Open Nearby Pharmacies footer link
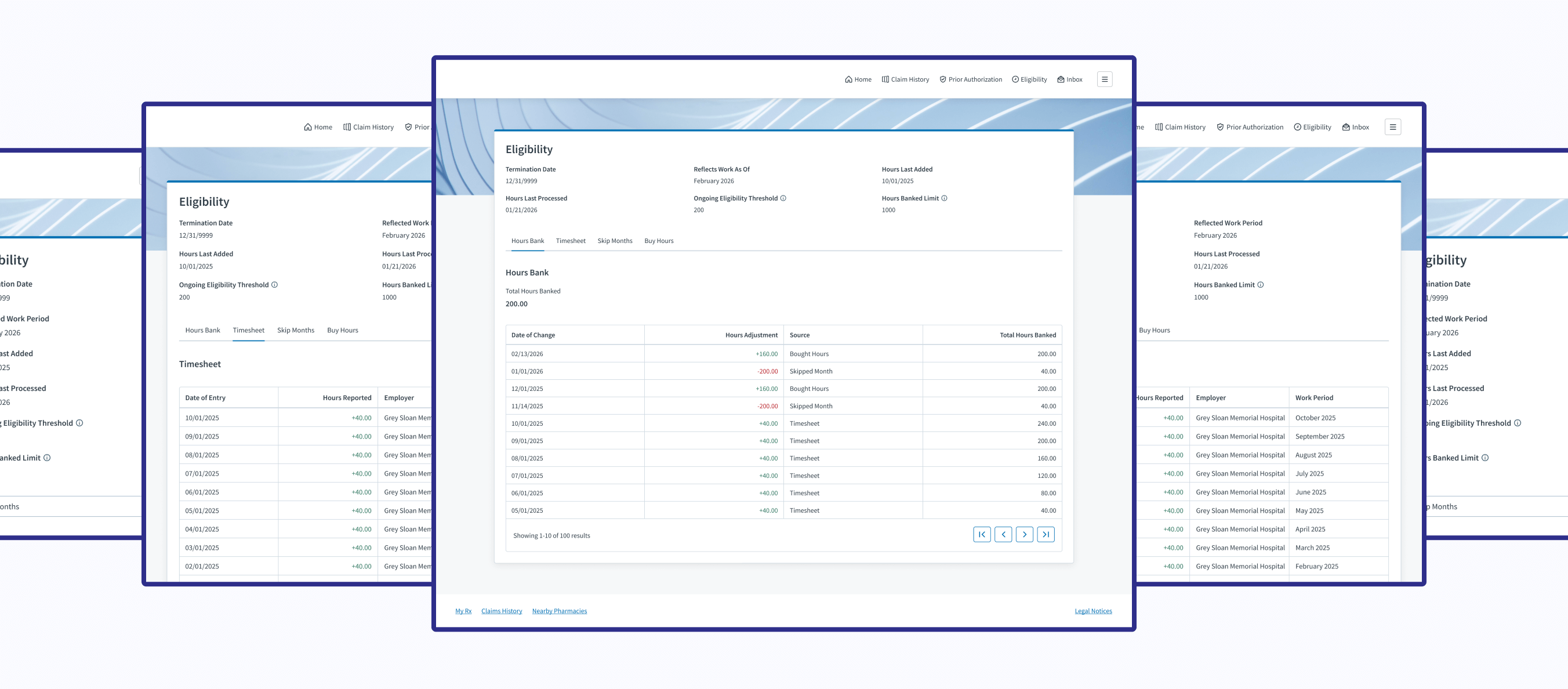 (559, 611)
